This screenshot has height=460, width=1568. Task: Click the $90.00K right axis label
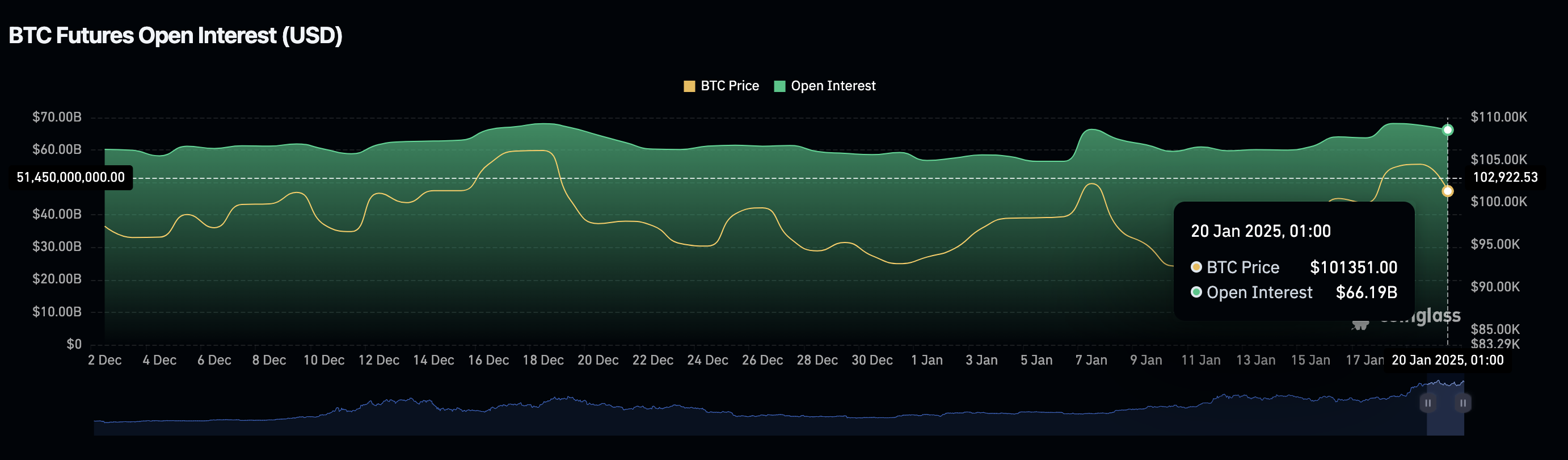pyautogui.click(x=1495, y=286)
